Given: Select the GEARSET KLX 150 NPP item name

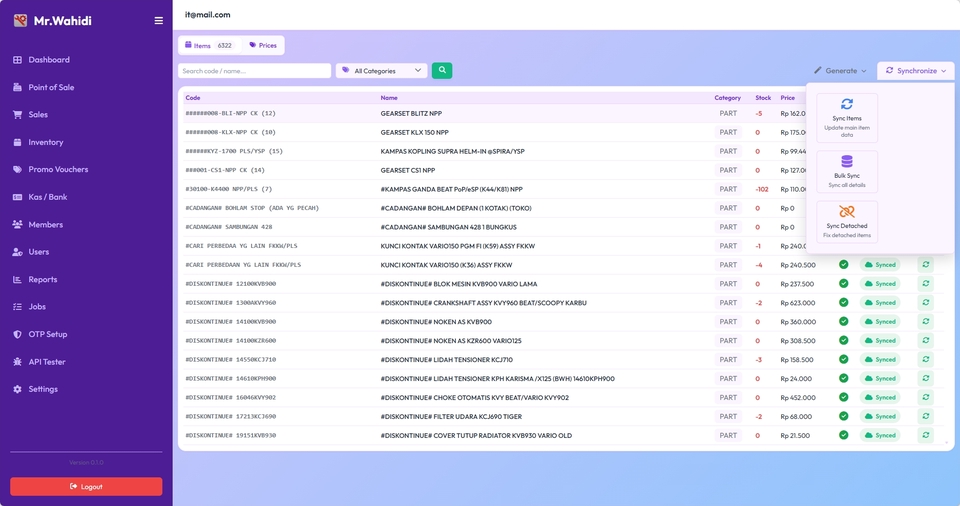Looking at the screenshot, I should pyautogui.click(x=414, y=132).
